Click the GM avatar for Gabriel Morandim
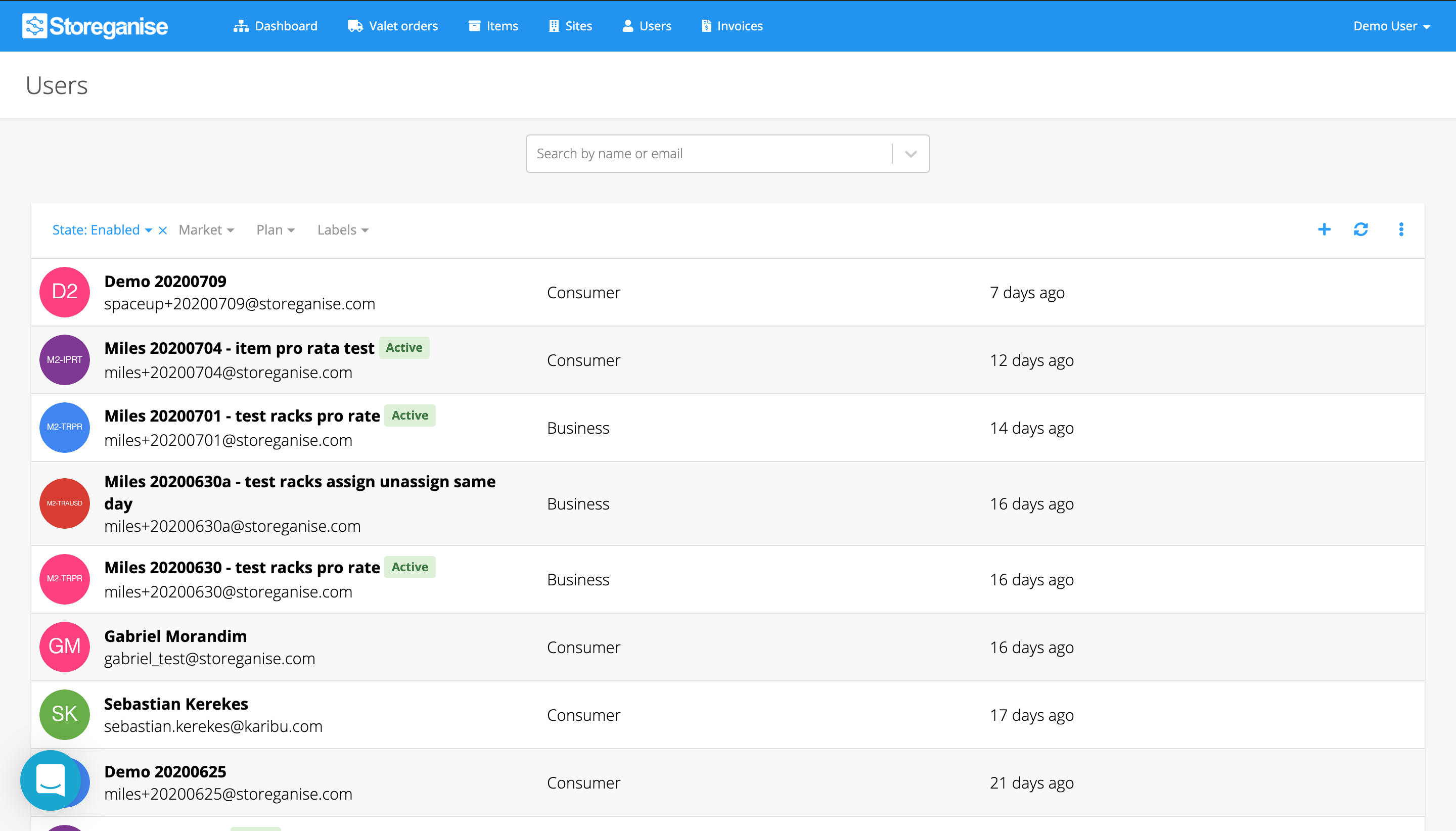Screen dimensions: 1456x831 (x=65, y=647)
